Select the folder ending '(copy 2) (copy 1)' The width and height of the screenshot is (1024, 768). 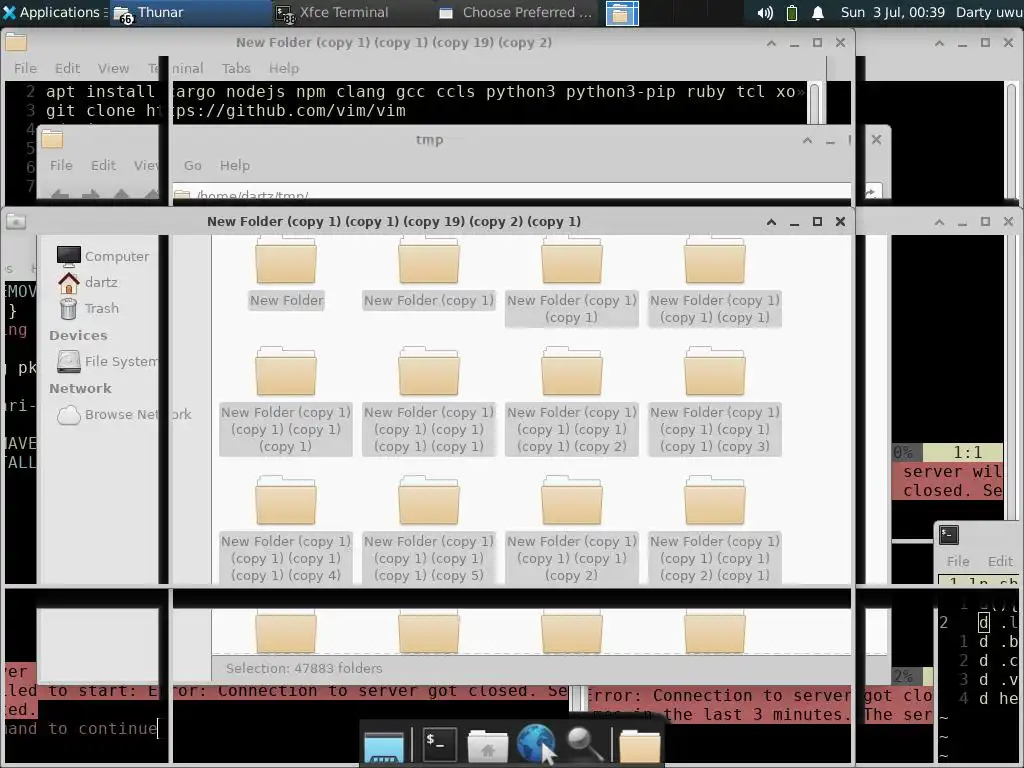714,530
